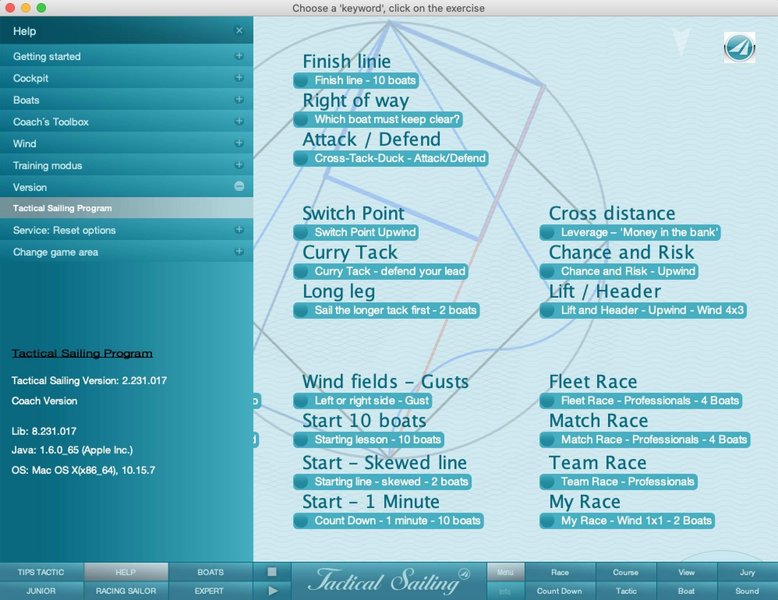Image resolution: width=778 pixels, height=600 pixels.
Task: Open the Course toolbar option
Action: pos(626,572)
